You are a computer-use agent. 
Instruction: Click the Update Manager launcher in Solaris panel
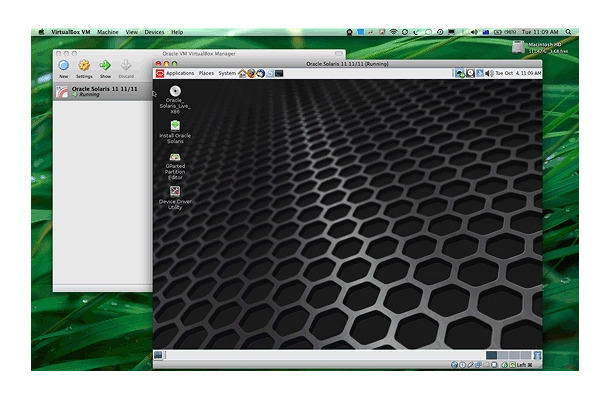270,73
